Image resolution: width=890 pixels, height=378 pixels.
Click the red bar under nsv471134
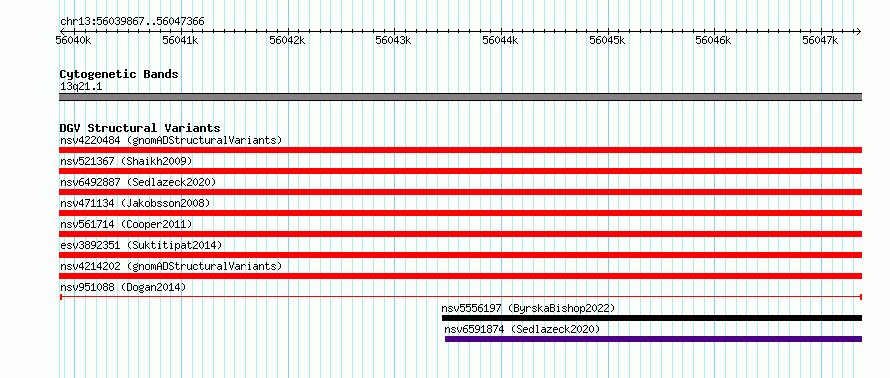460,213
